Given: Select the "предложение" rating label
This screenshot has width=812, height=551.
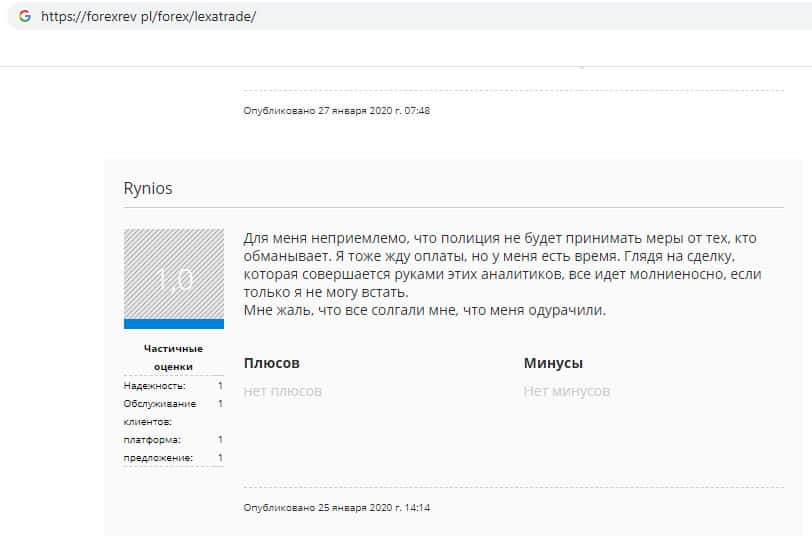Looking at the screenshot, I should 158,457.
